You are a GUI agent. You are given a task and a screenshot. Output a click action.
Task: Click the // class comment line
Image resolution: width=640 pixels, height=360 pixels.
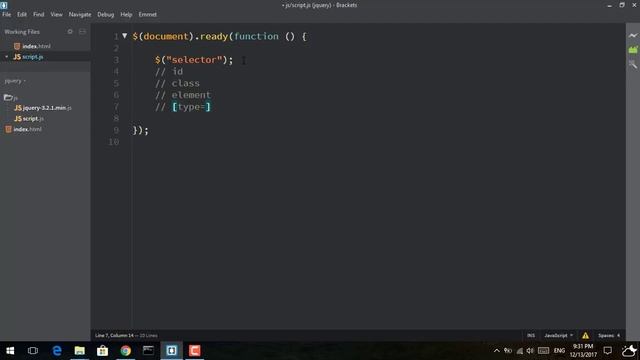(x=178, y=83)
